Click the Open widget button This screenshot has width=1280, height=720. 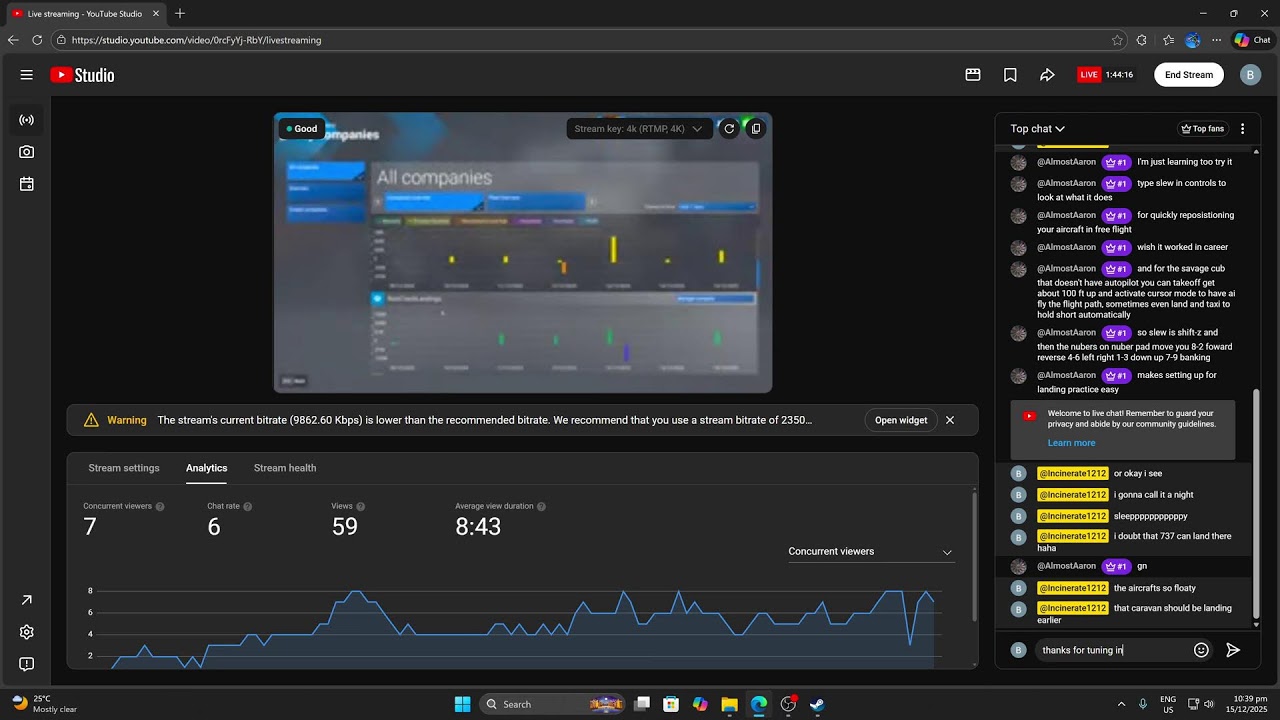(x=901, y=420)
